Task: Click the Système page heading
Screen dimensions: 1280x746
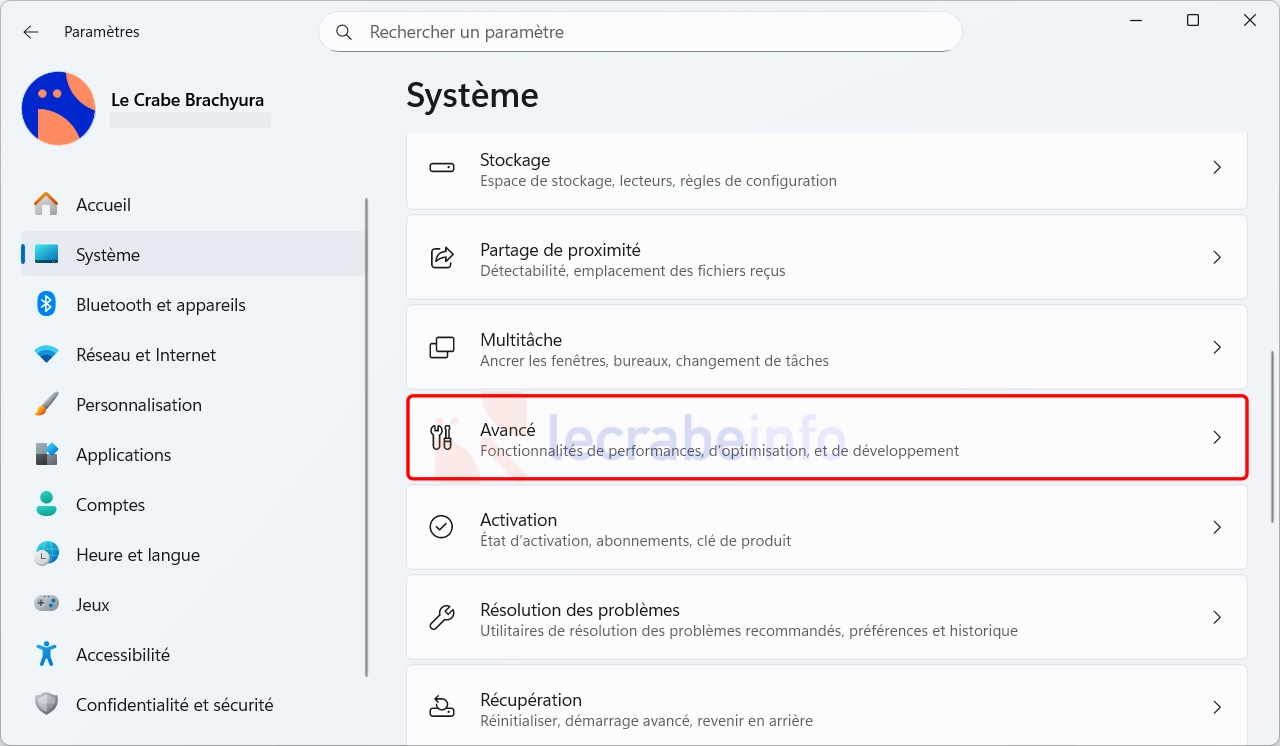Action: (472, 96)
